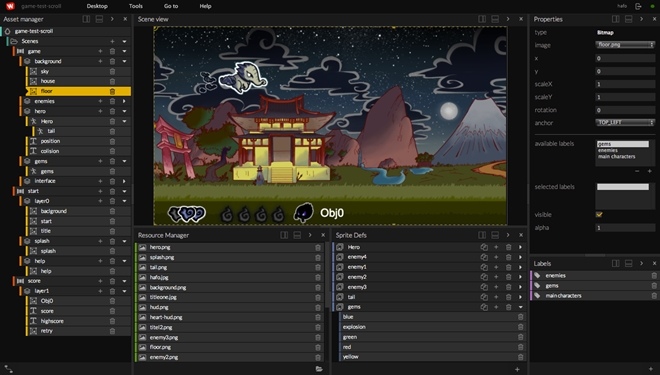
Task: Expand the interface layer node
Action: point(124,181)
